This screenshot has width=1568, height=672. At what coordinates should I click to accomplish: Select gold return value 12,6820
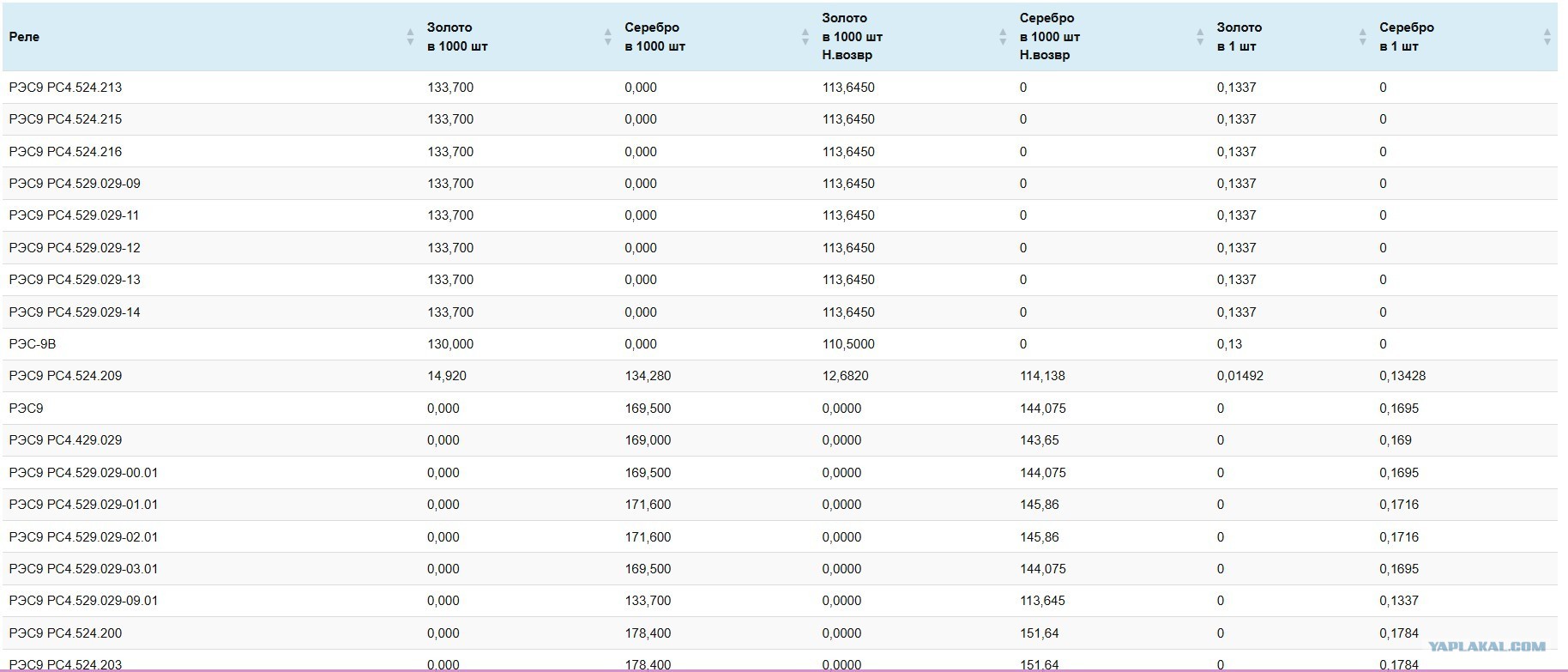pyautogui.click(x=845, y=376)
